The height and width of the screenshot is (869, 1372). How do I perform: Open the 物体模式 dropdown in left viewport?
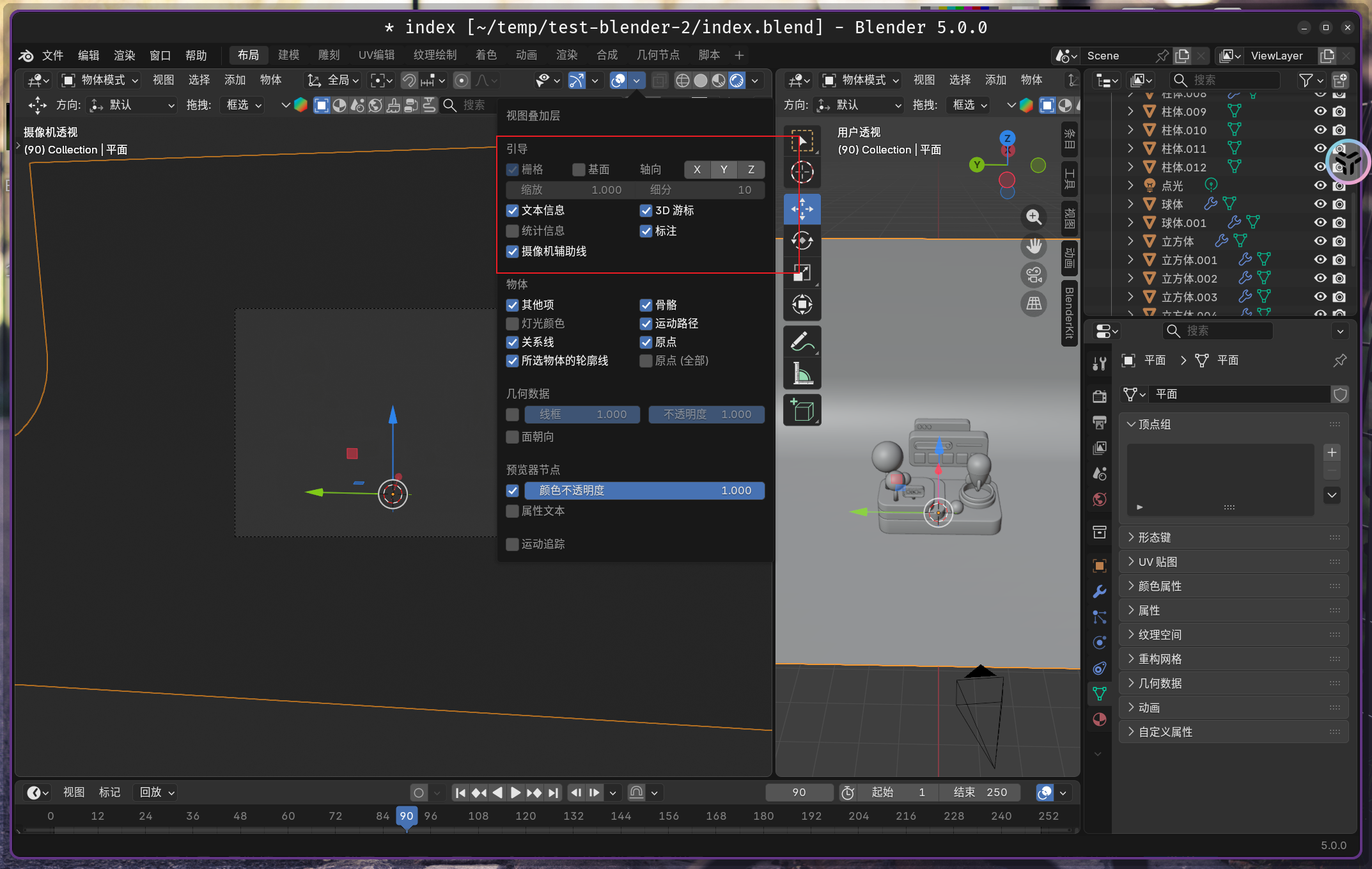(101, 80)
